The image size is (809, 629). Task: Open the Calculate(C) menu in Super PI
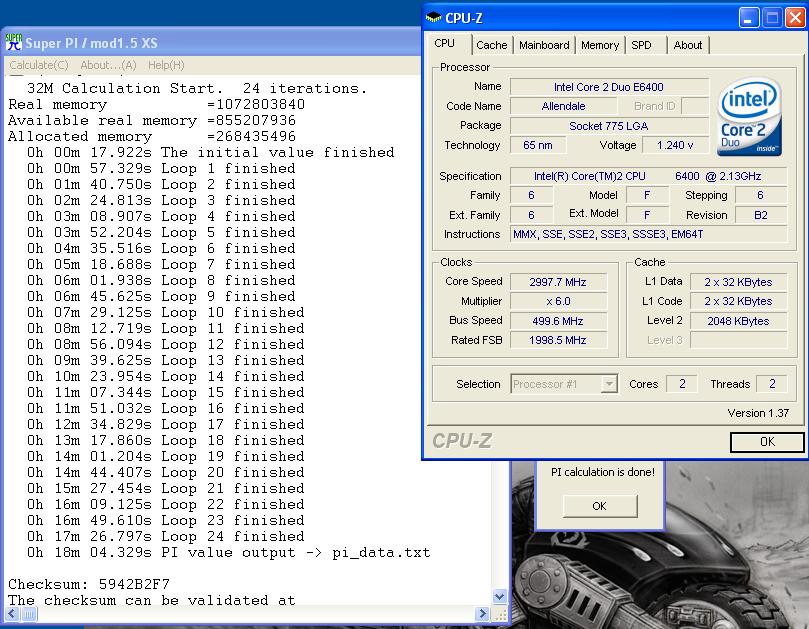(x=39, y=65)
